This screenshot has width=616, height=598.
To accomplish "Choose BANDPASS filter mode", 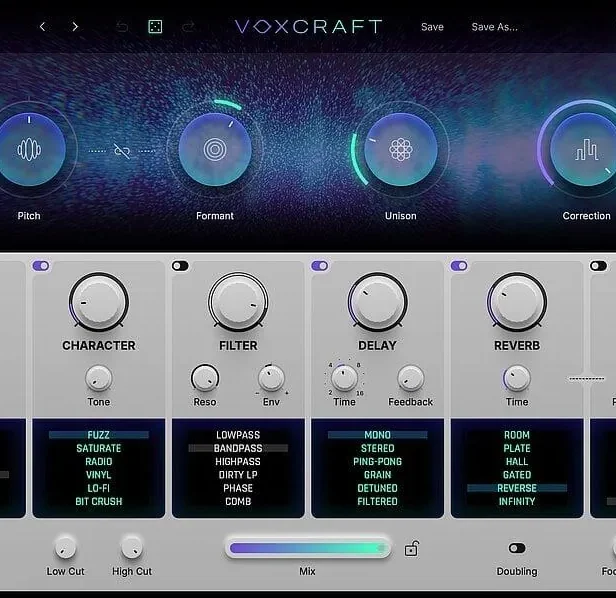I will coord(238,448).
